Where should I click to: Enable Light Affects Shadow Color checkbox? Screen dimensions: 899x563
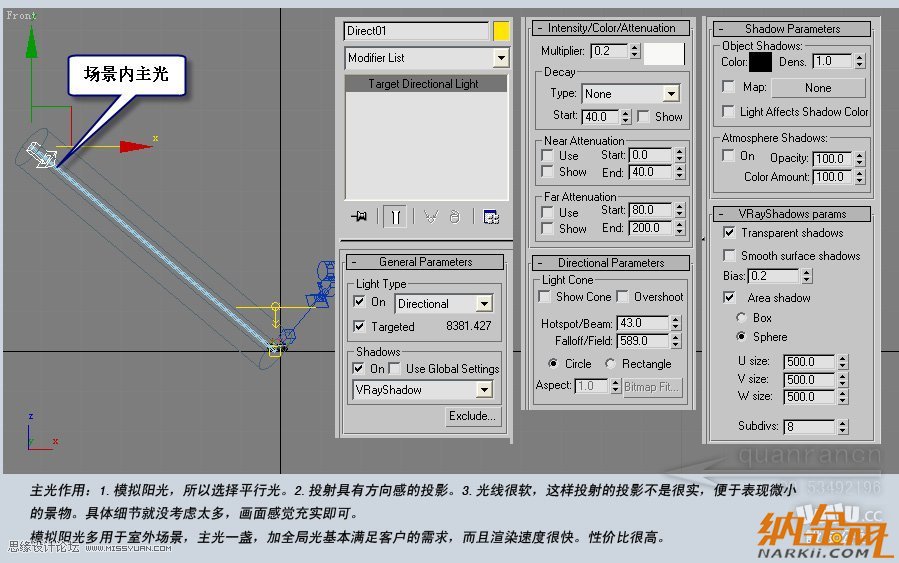(x=728, y=111)
